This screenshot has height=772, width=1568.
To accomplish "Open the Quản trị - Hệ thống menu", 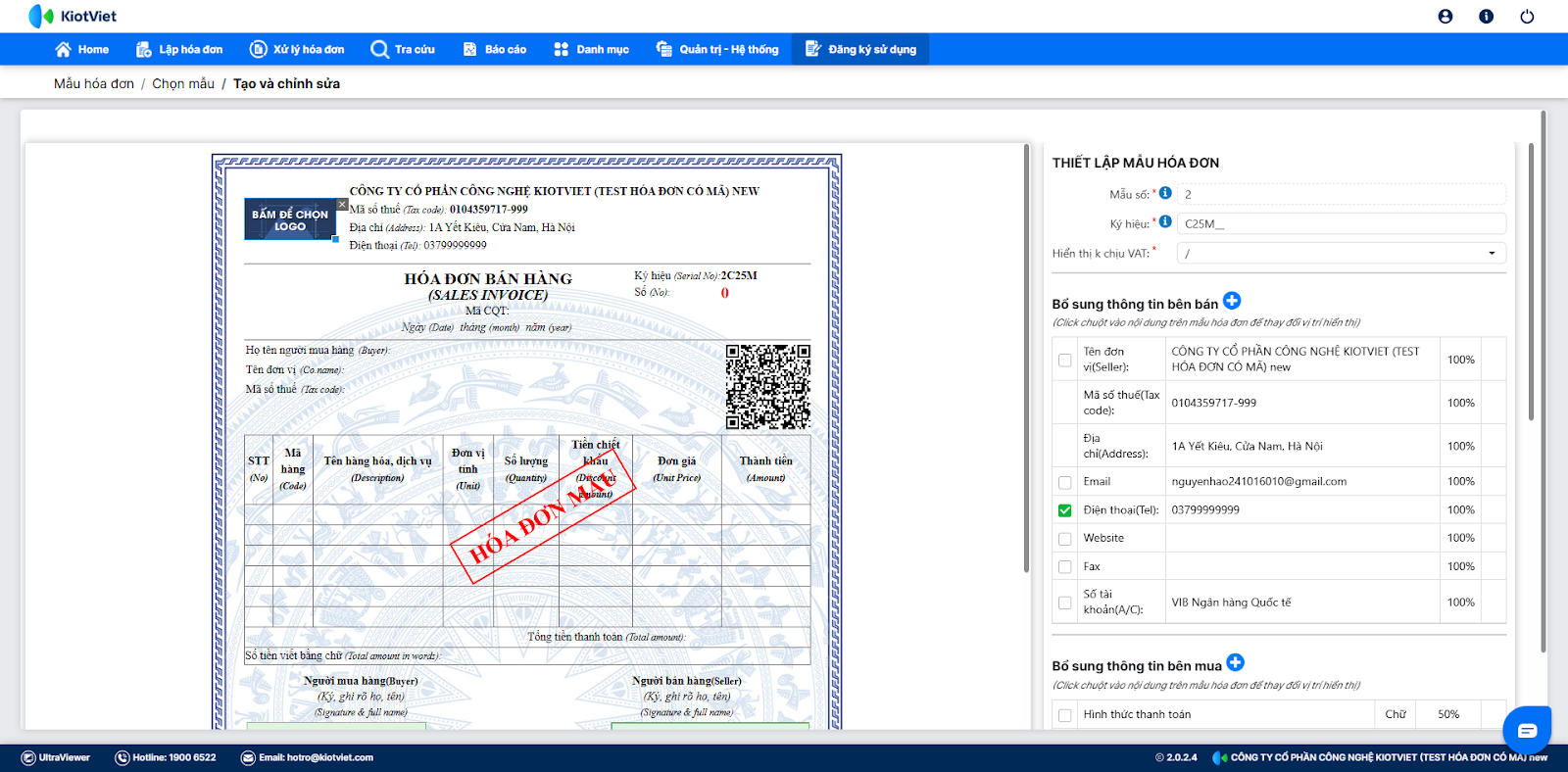I will [717, 49].
